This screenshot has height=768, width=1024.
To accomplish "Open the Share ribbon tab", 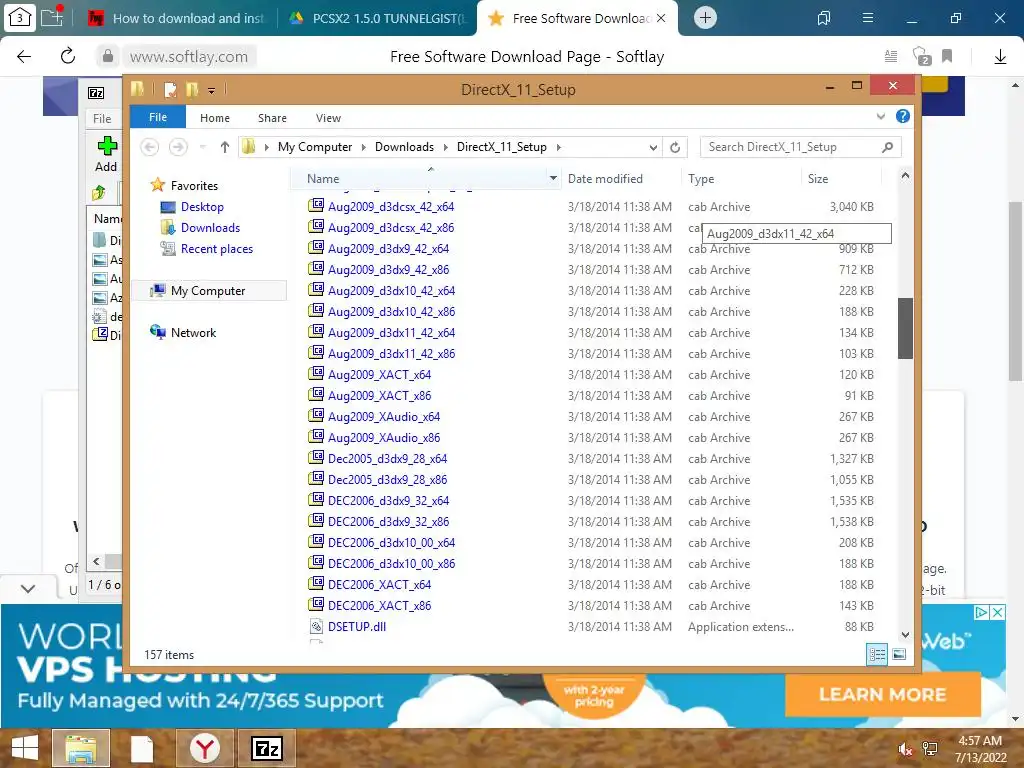I will pos(272,118).
